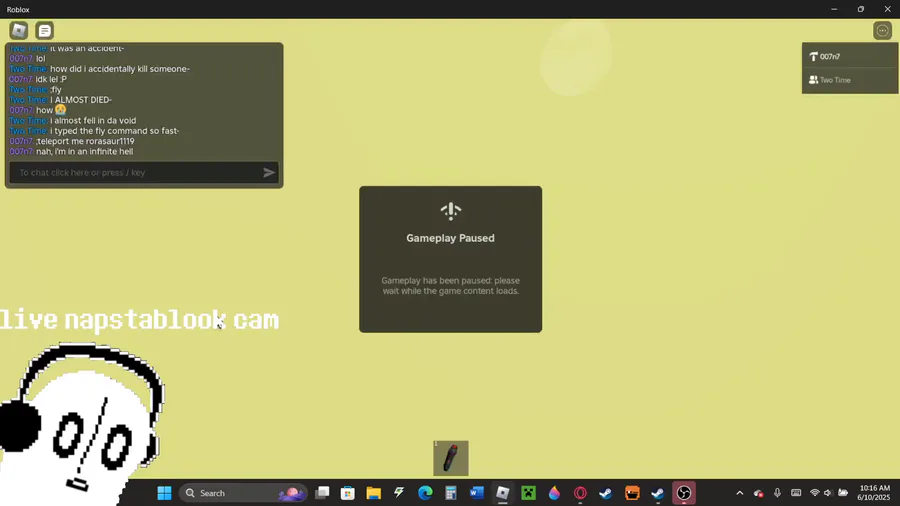Open the microphone tray icon
900x506 pixels.
click(x=777, y=493)
